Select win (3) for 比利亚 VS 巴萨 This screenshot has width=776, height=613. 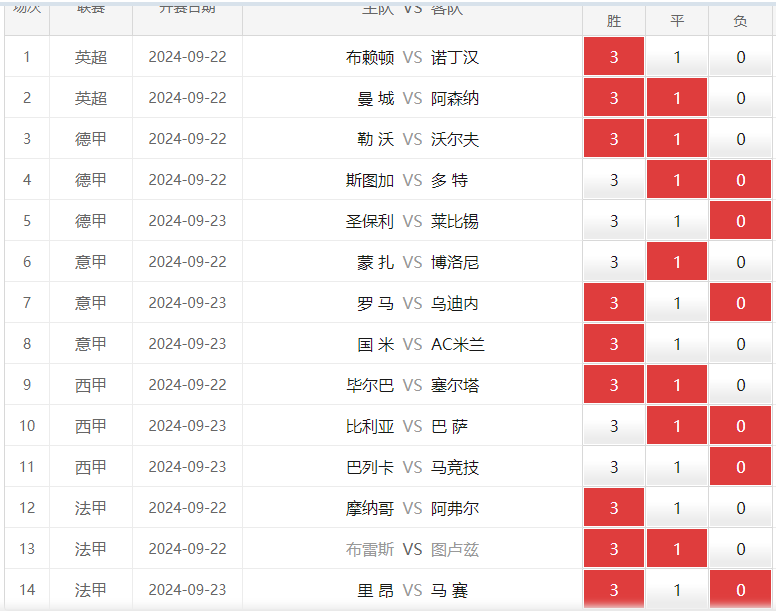[614, 426]
